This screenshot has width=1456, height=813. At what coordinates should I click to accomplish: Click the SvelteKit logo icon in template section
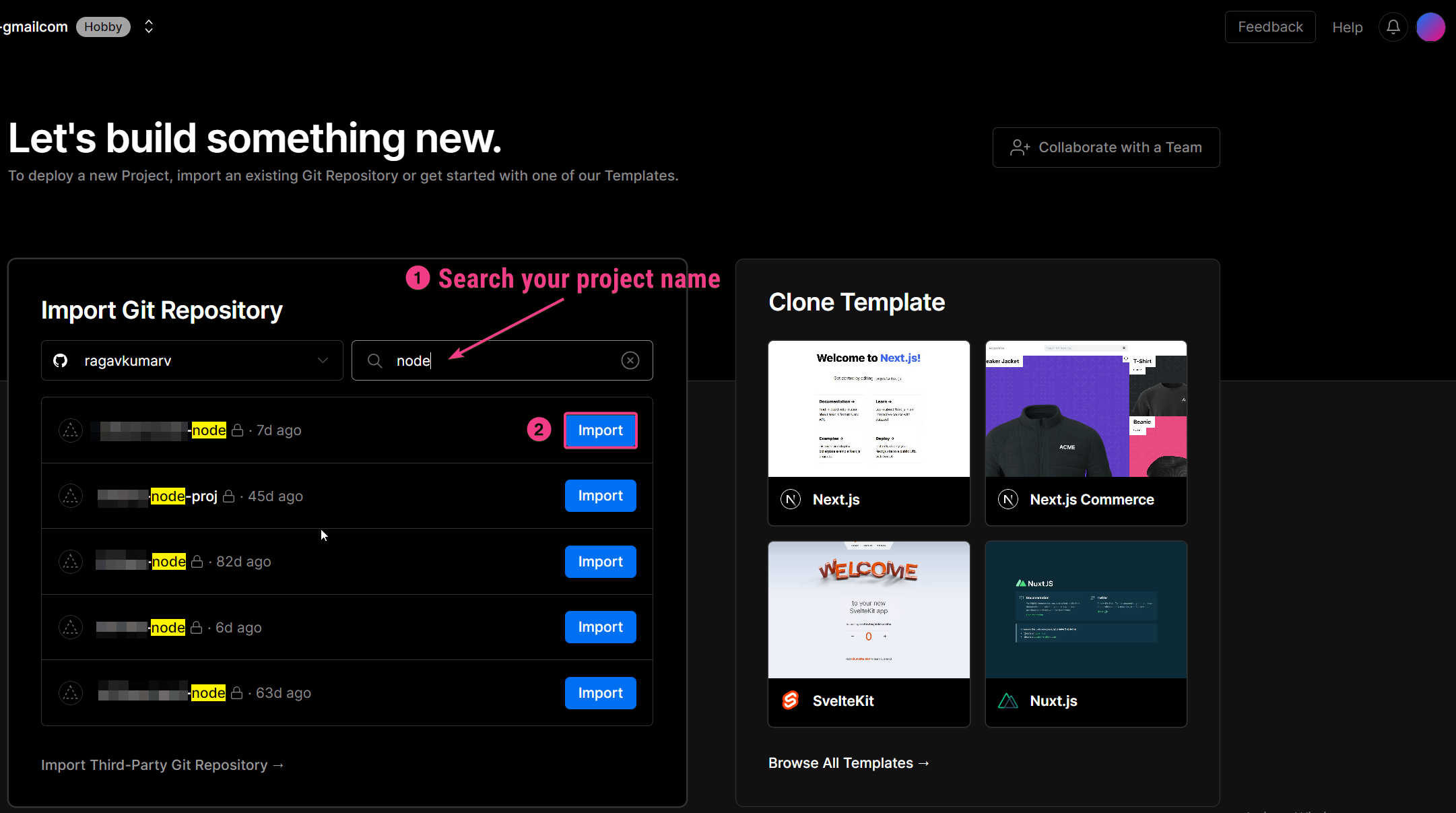(x=792, y=700)
